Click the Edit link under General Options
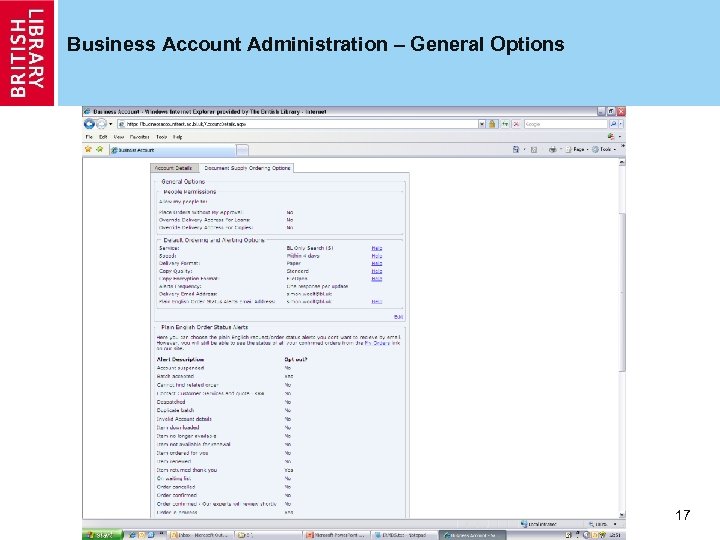Screen dimensions: 720x540 [x=398, y=317]
